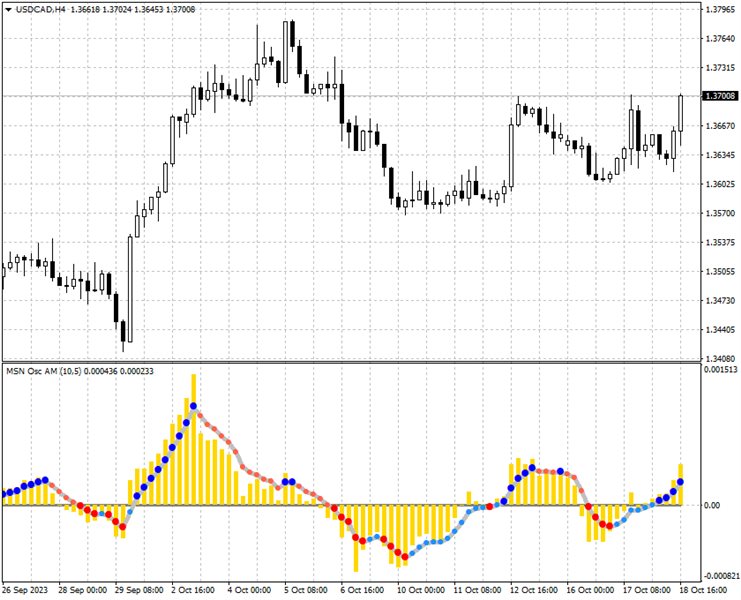Click the last blue dot at the right end
This screenshot has height=600, width=741.
point(681,482)
